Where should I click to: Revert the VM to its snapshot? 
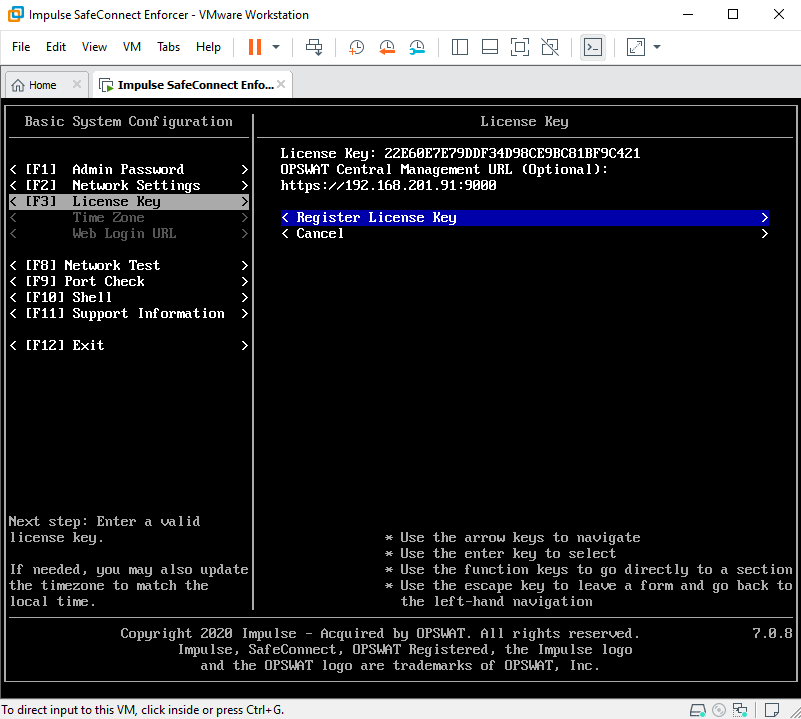pyautogui.click(x=387, y=47)
